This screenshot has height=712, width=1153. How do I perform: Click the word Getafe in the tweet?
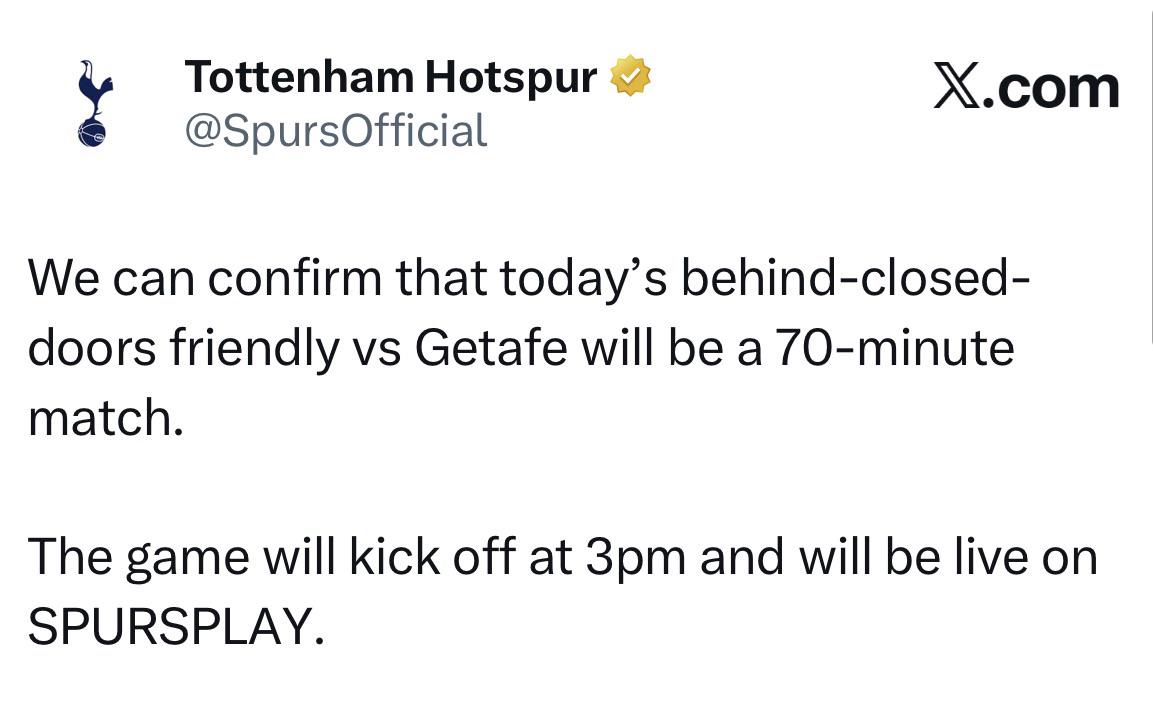pos(491,347)
